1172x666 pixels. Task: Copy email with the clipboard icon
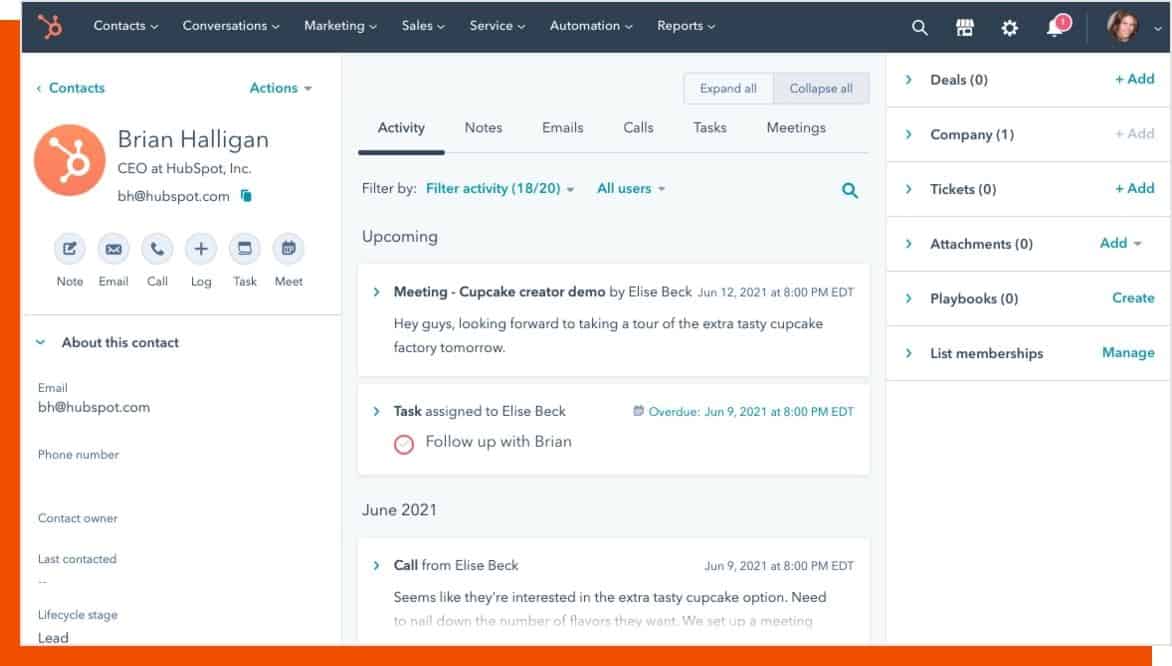[246, 196]
